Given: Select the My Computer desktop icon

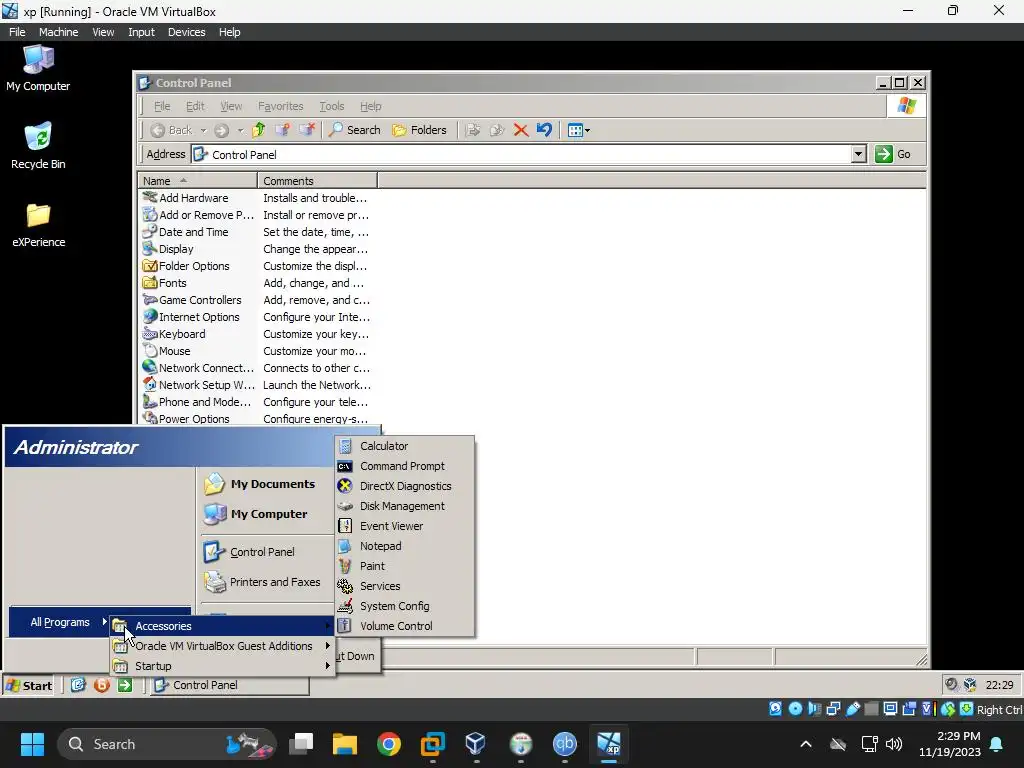Looking at the screenshot, I should [38, 68].
